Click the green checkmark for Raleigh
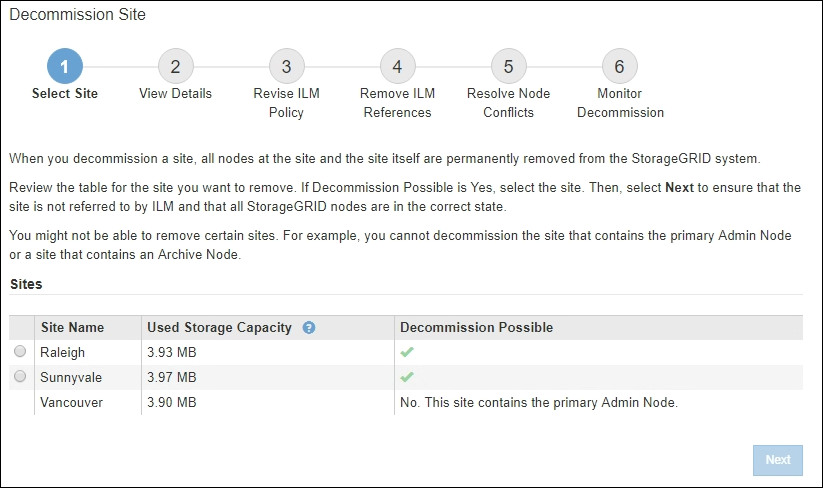 coord(407,352)
